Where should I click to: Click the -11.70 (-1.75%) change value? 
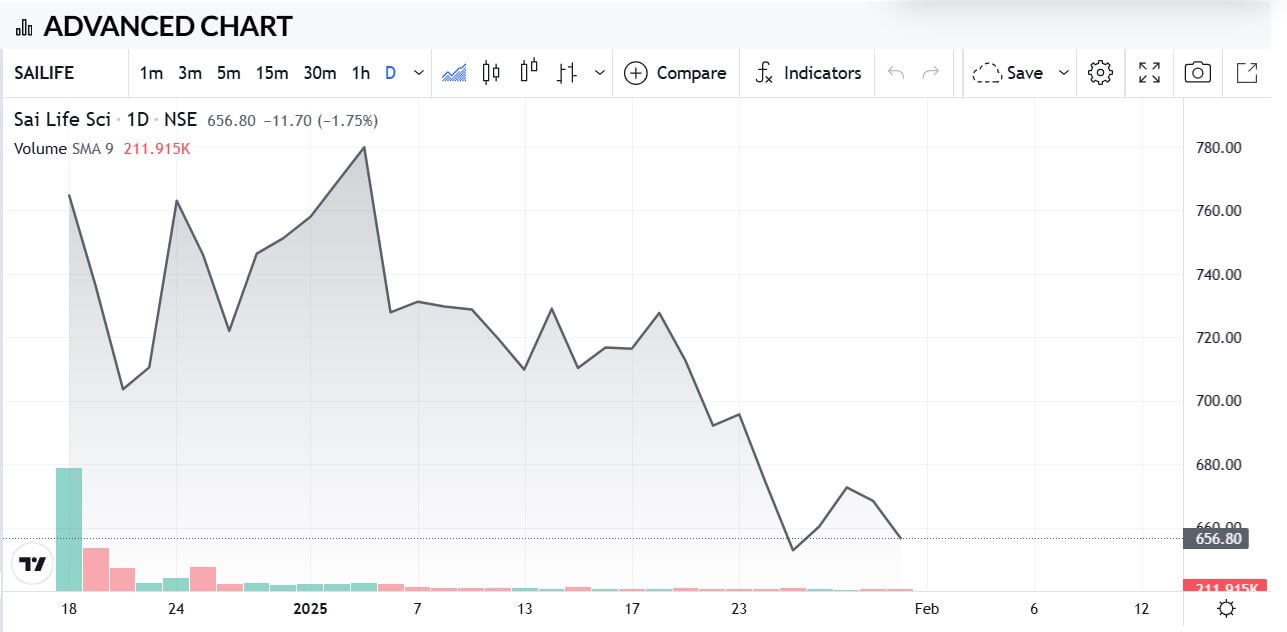[x=320, y=121]
